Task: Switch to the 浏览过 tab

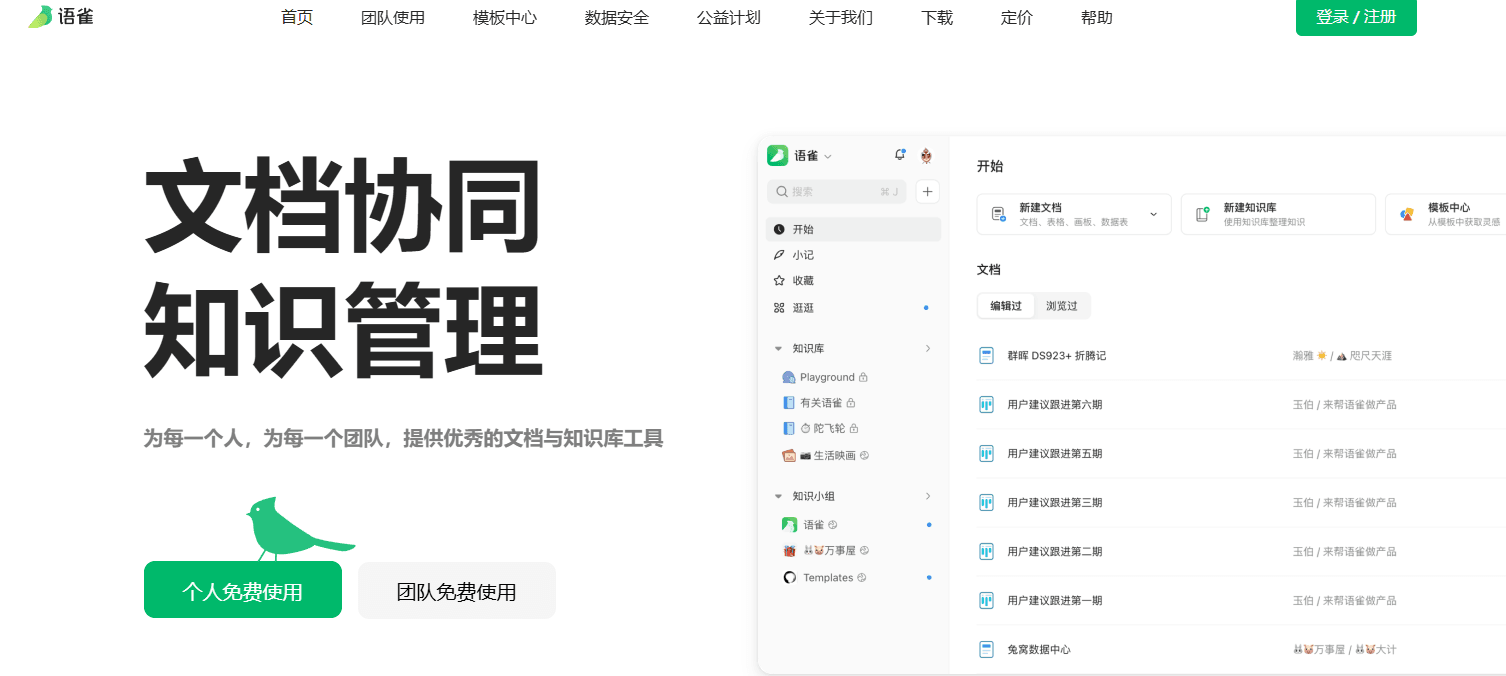Action: 1062,306
